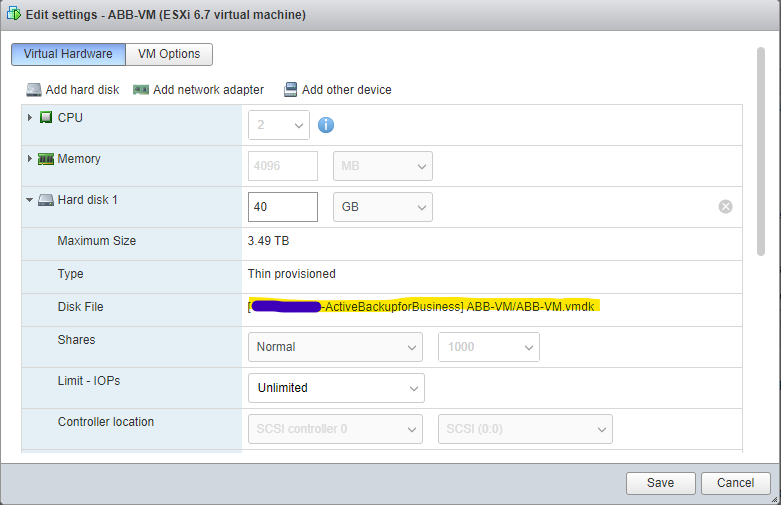This screenshot has height=505, width=781.
Task: Open the Shares Normal dropdown
Action: click(x=334, y=347)
